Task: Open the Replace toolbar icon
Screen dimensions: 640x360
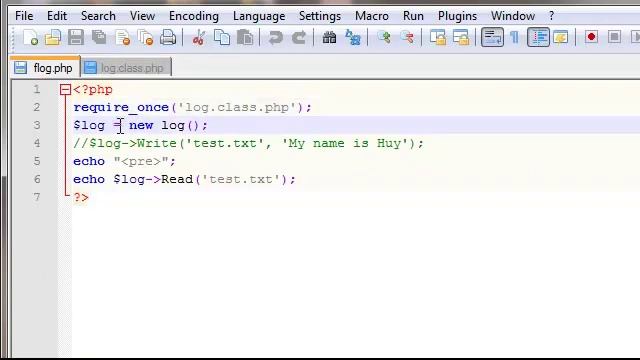Action: [353, 38]
